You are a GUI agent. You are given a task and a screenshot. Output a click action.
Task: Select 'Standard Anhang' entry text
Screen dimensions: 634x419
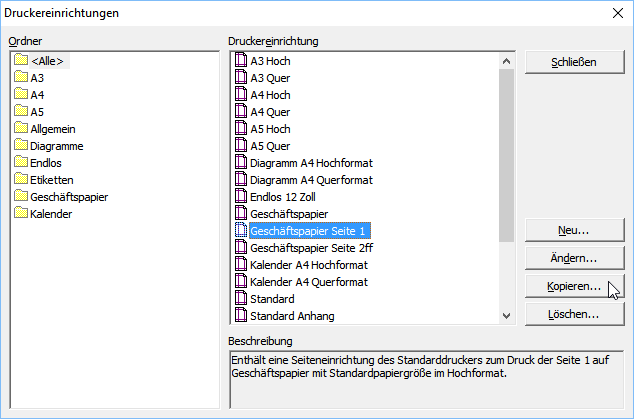pyautogui.click(x=292, y=316)
